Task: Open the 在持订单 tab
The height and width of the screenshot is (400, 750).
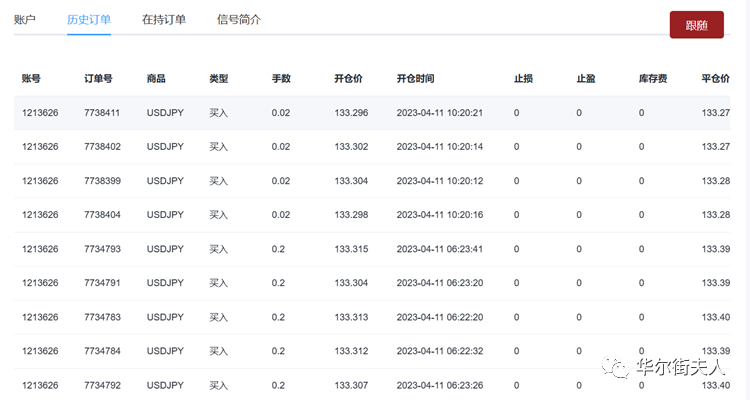Action: tap(164, 20)
